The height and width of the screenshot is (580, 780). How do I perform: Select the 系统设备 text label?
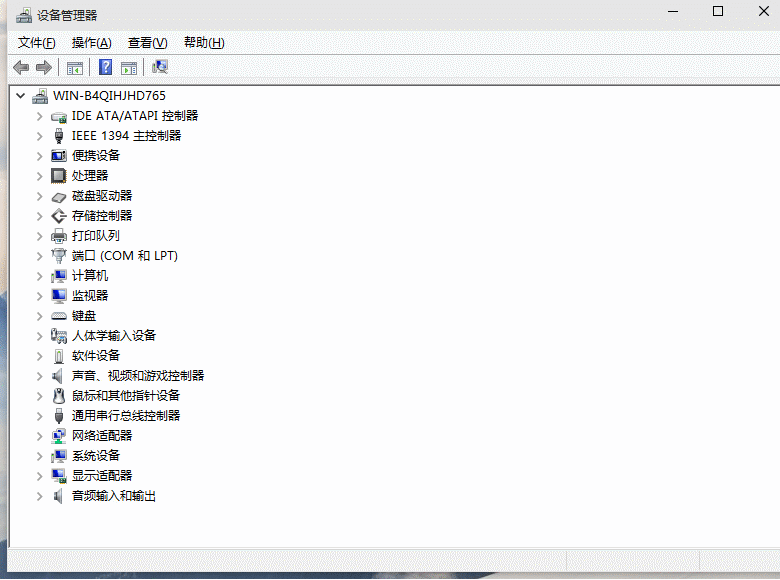click(96, 456)
